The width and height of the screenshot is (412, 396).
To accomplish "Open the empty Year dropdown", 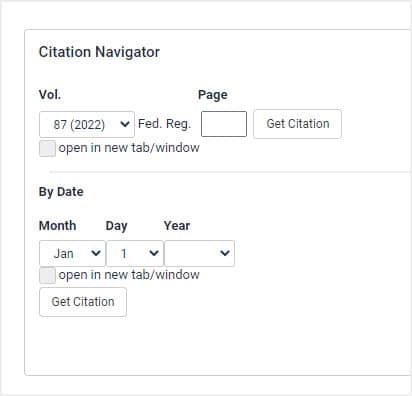I will click(x=199, y=253).
